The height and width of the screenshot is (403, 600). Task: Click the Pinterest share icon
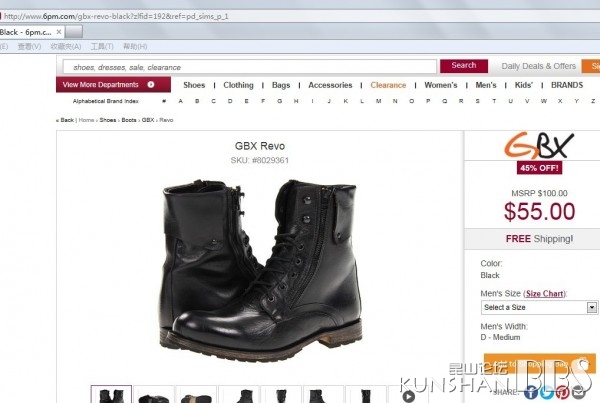point(564,393)
